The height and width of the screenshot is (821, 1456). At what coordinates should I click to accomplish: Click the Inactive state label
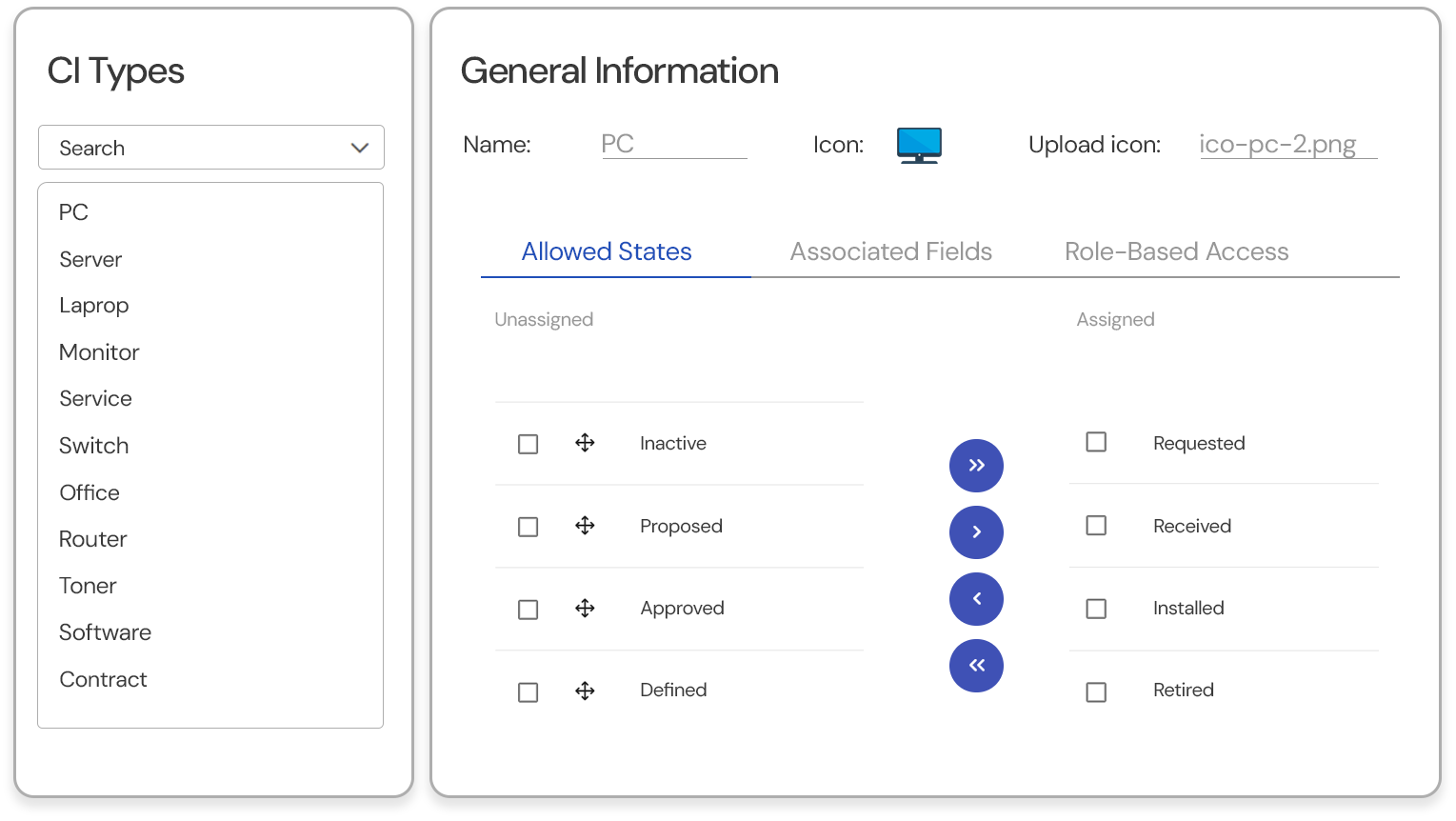(x=673, y=443)
